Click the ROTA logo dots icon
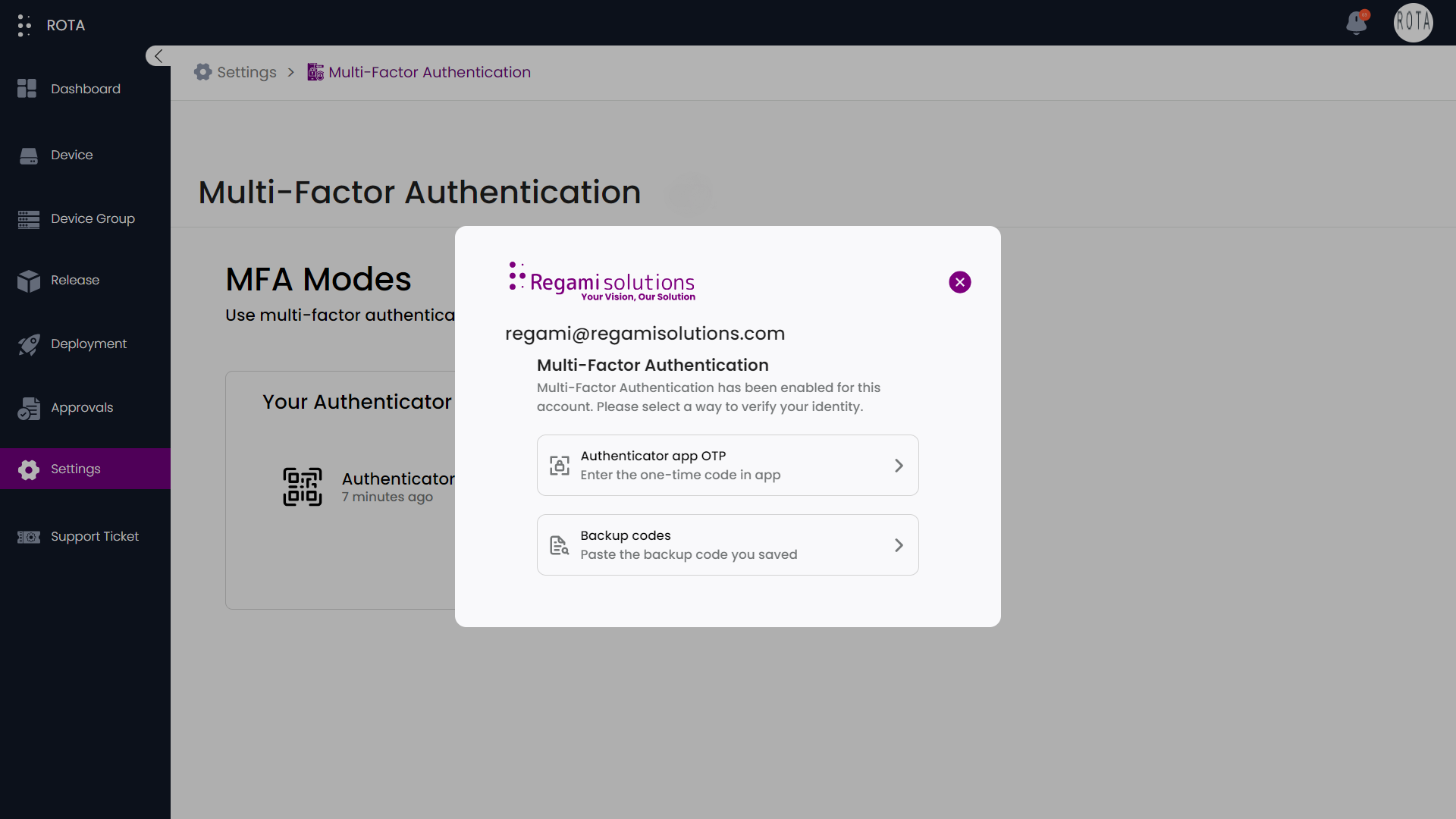Image resolution: width=1456 pixels, height=819 pixels. click(x=24, y=25)
